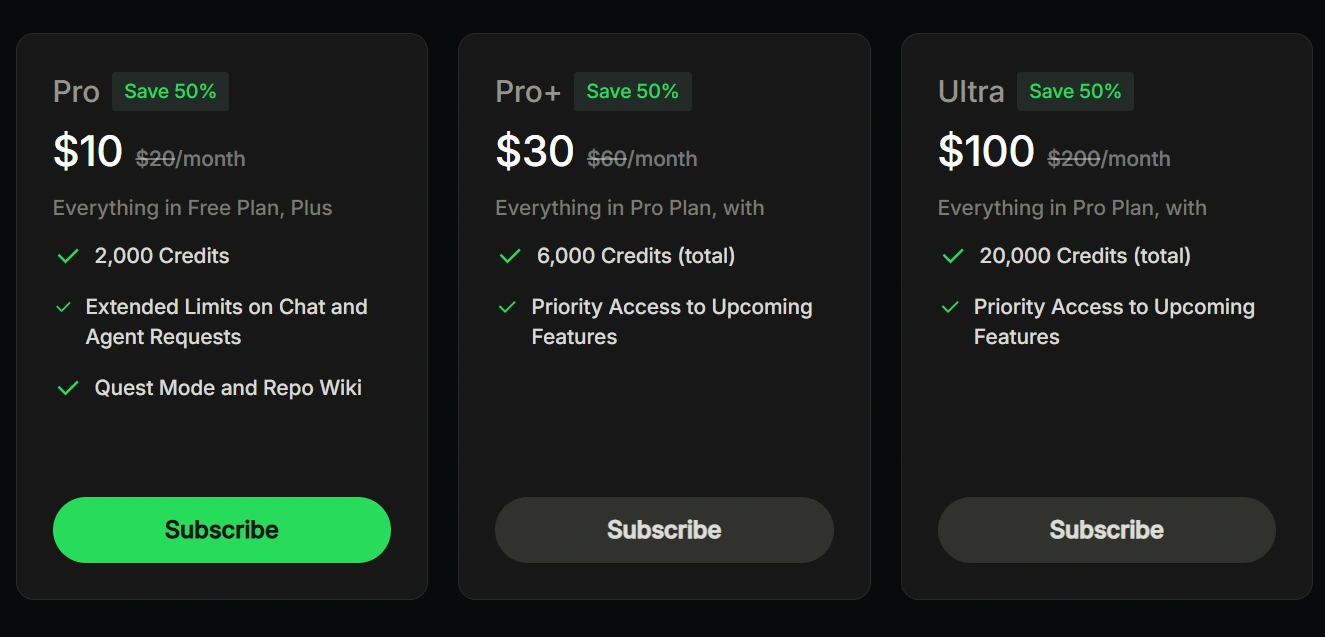Click the $100 price on Ultra card
This screenshot has width=1325, height=637.
(x=986, y=152)
